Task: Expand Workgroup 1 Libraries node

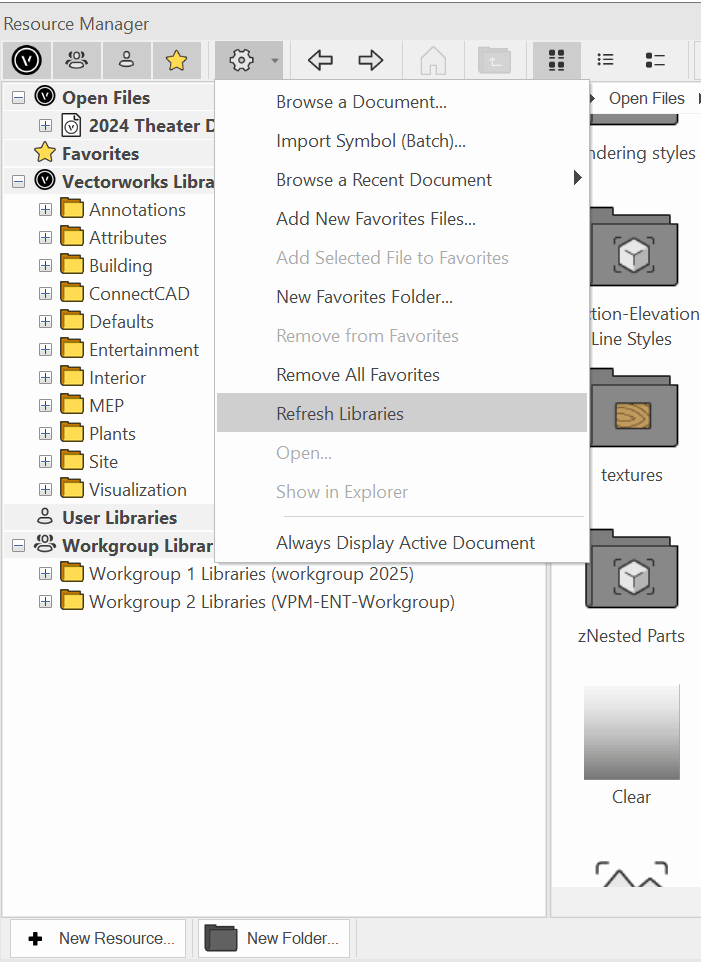Action: tap(45, 573)
